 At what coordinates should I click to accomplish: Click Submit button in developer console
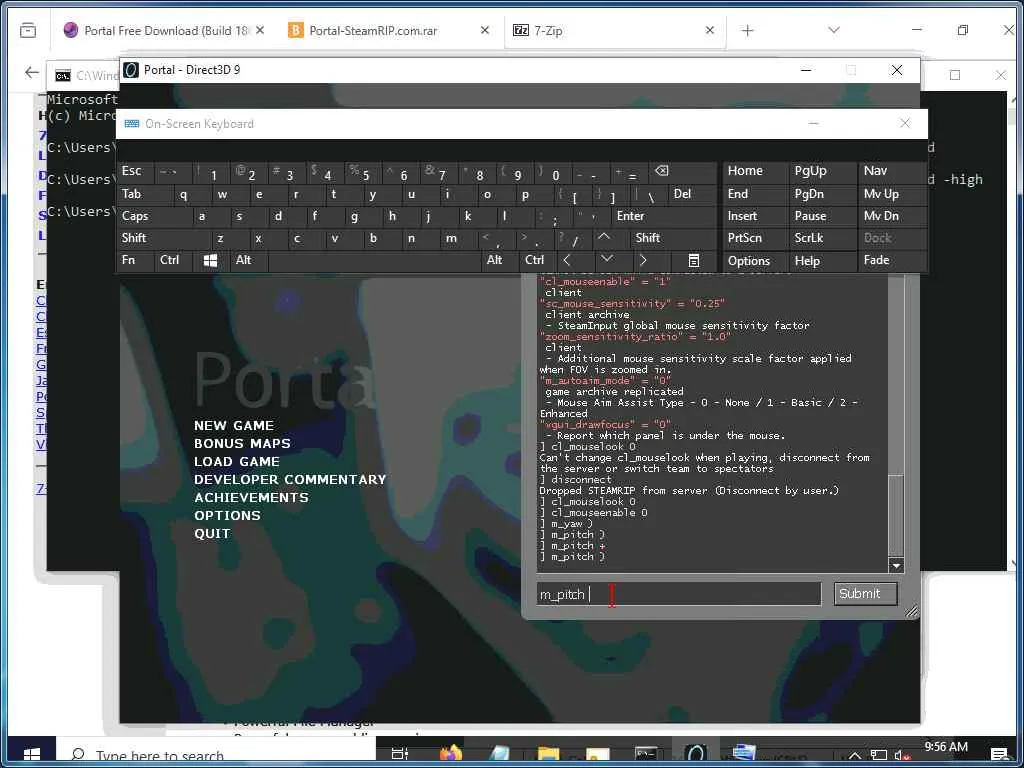(x=865, y=594)
